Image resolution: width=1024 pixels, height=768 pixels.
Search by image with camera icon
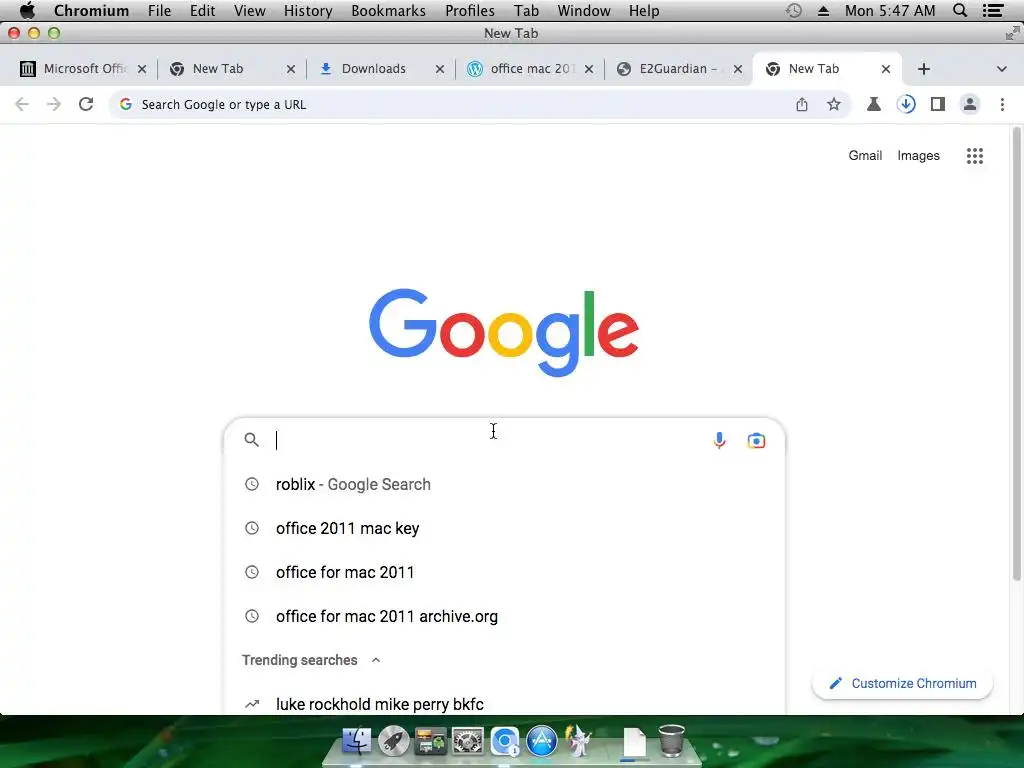[756, 441]
